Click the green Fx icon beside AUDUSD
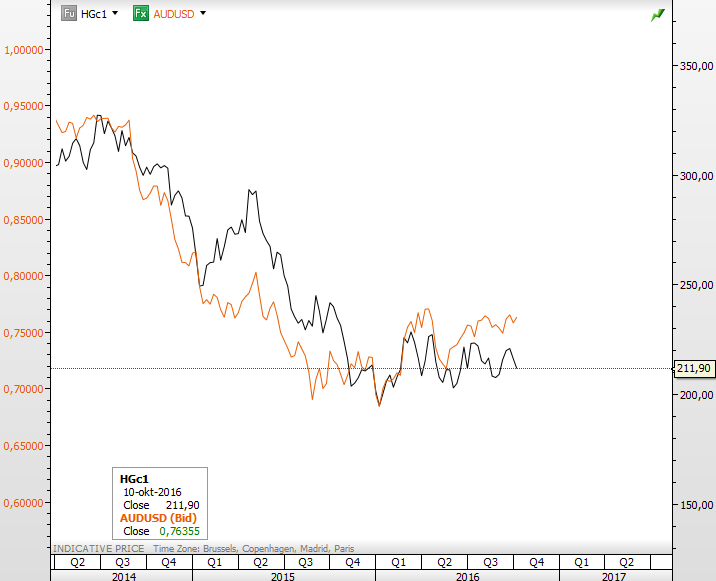716x581 pixels. click(x=142, y=13)
